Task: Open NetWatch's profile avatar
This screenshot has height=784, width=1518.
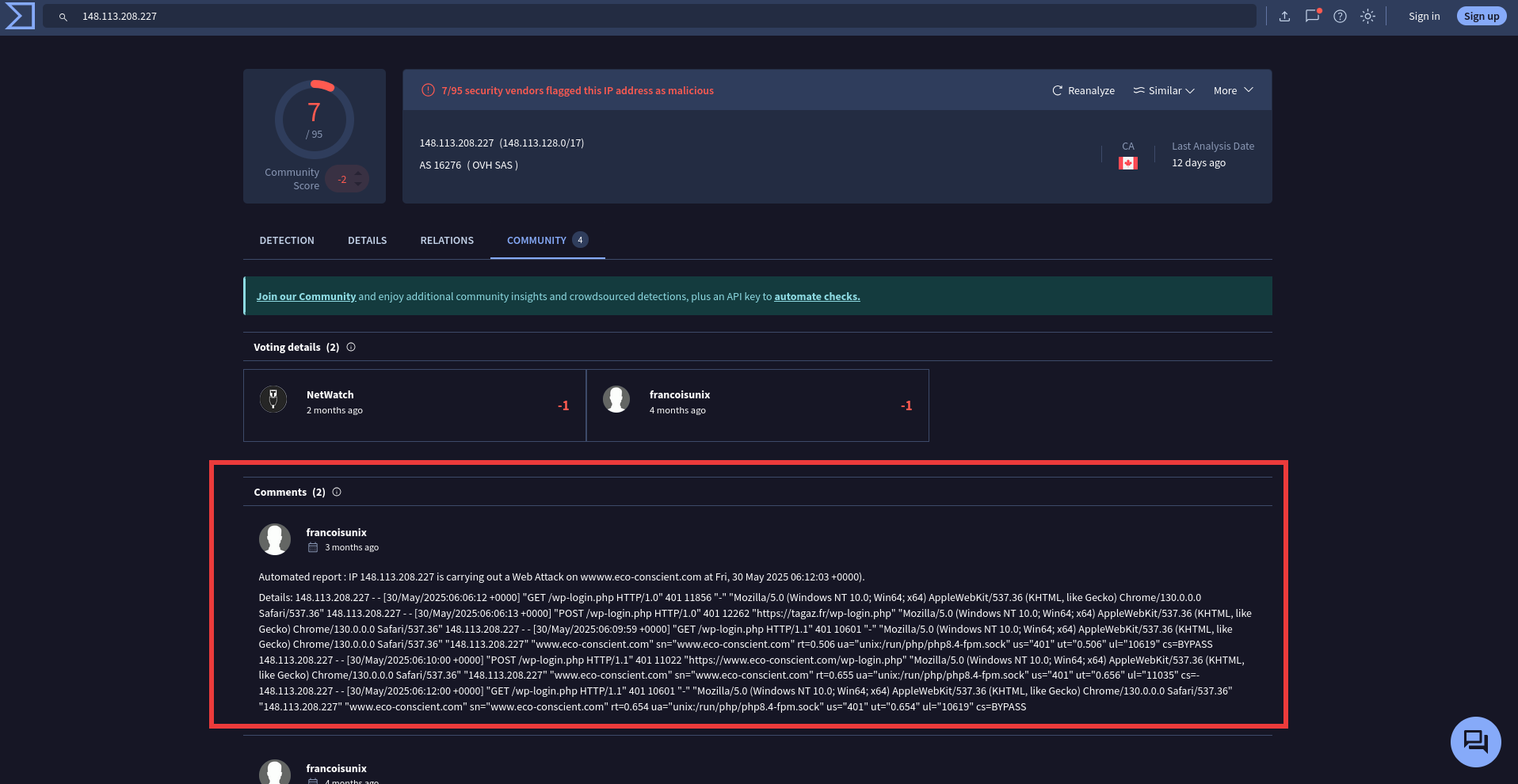Action: point(273,399)
